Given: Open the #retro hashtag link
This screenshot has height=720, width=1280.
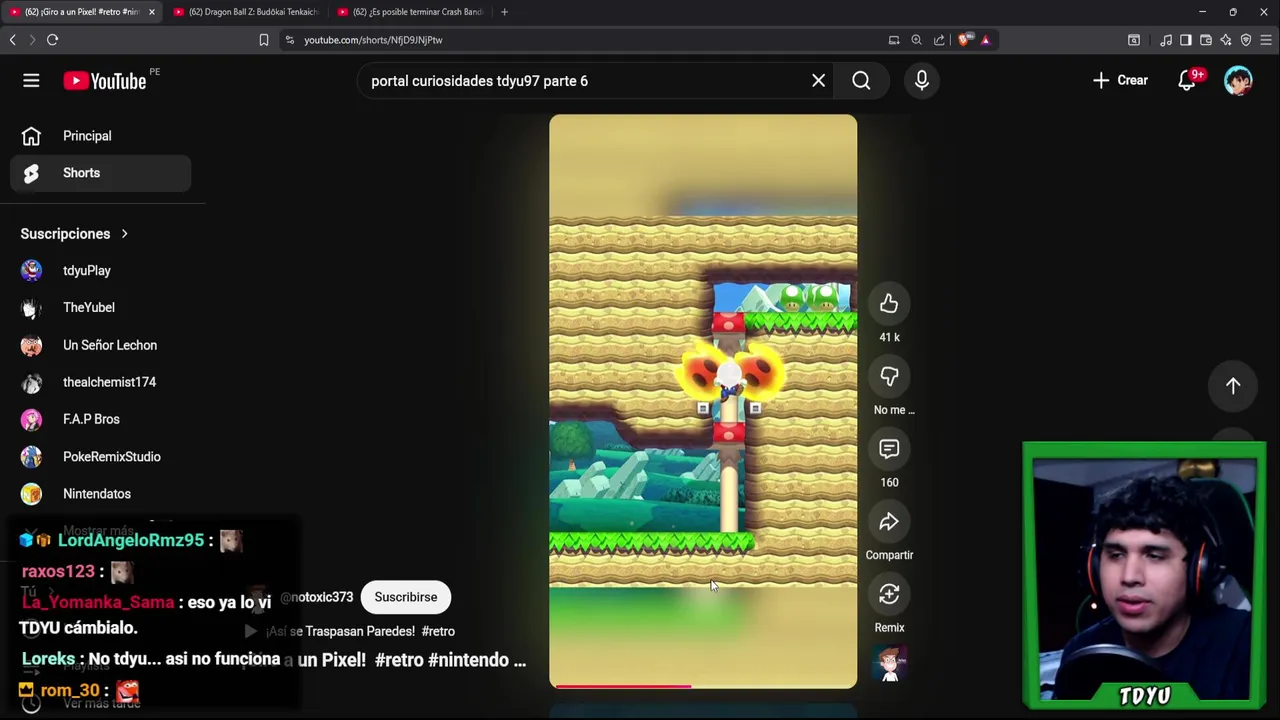Looking at the screenshot, I should 400,660.
